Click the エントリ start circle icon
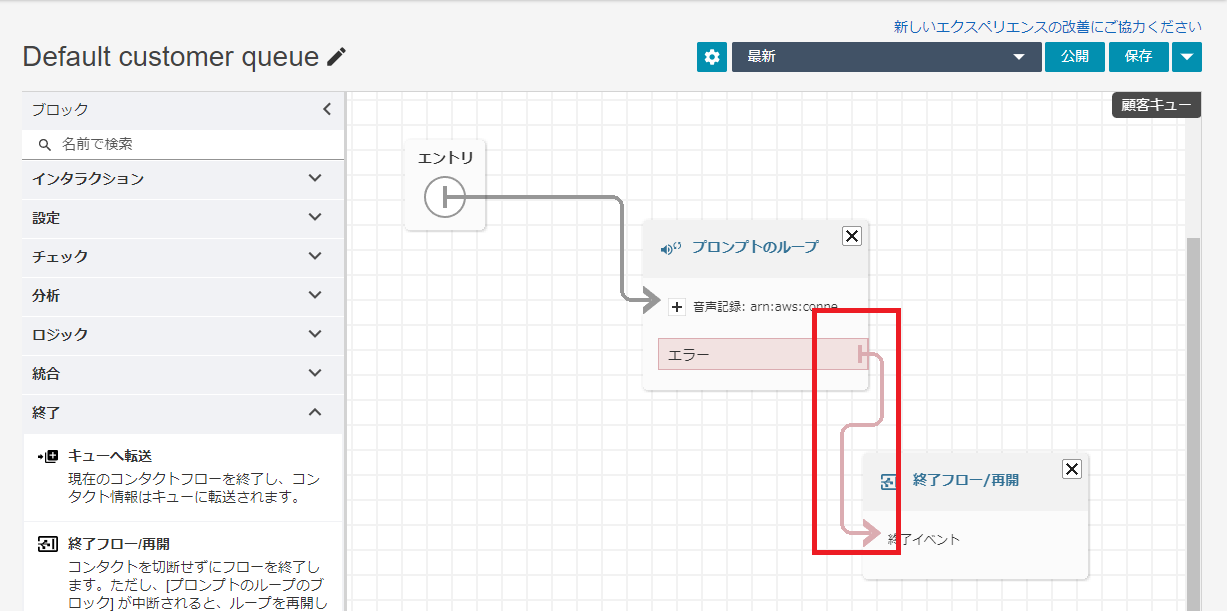The width and height of the screenshot is (1227, 611). coord(445,197)
